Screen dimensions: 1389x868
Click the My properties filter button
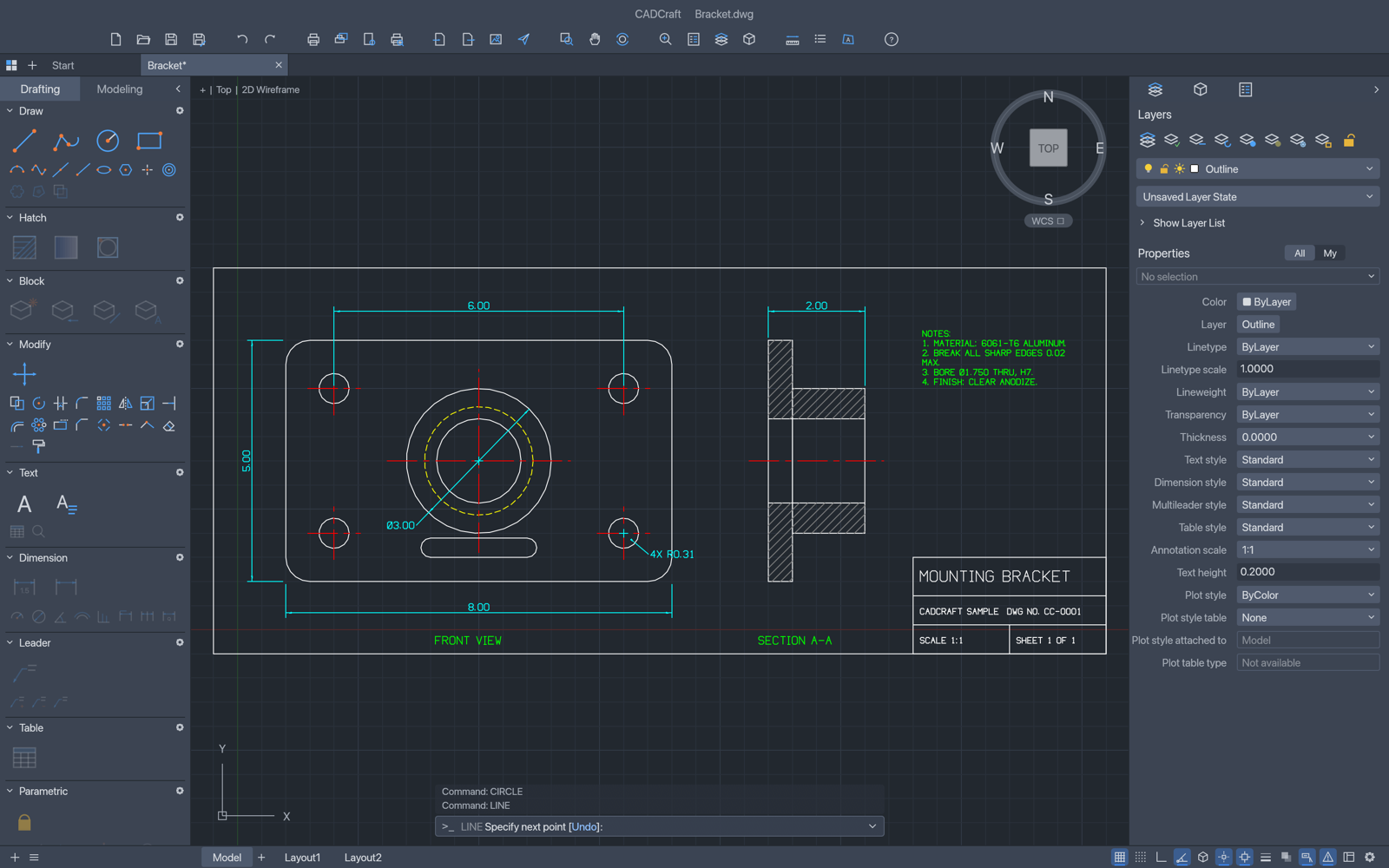coord(1330,253)
